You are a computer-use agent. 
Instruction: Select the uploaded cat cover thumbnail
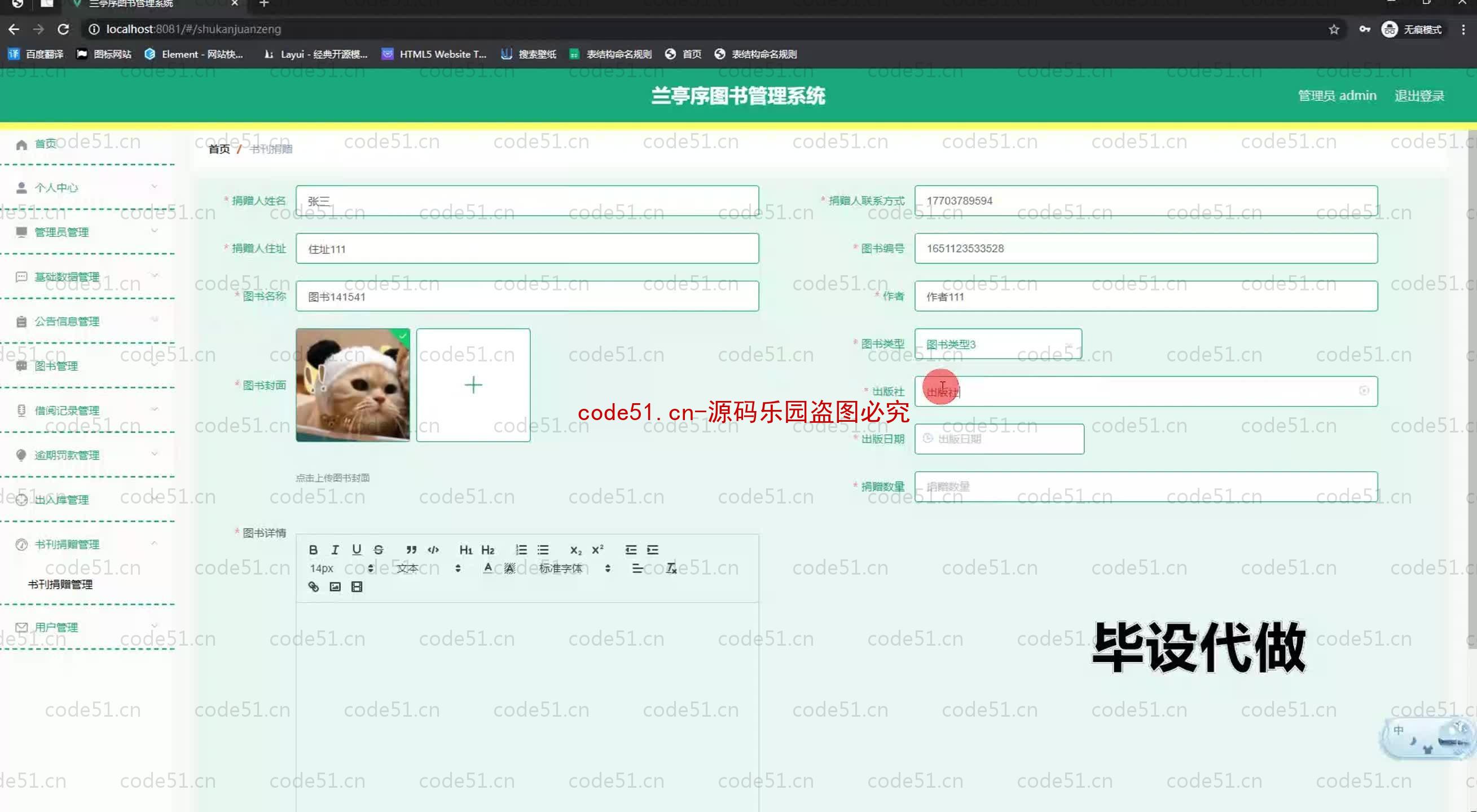(x=353, y=385)
